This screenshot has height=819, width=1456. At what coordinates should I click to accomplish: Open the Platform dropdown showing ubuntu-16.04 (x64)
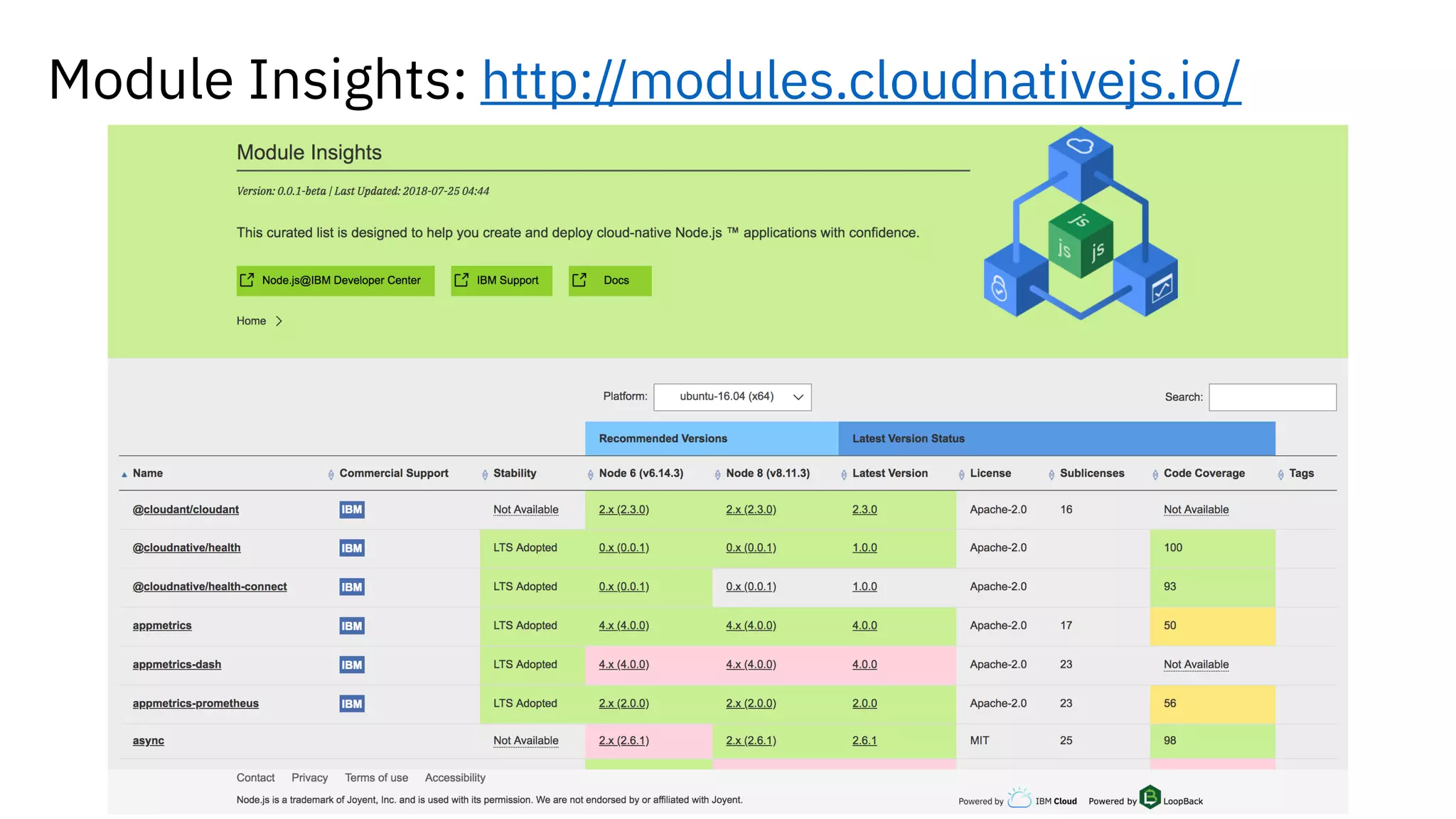(x=732, y=397)
